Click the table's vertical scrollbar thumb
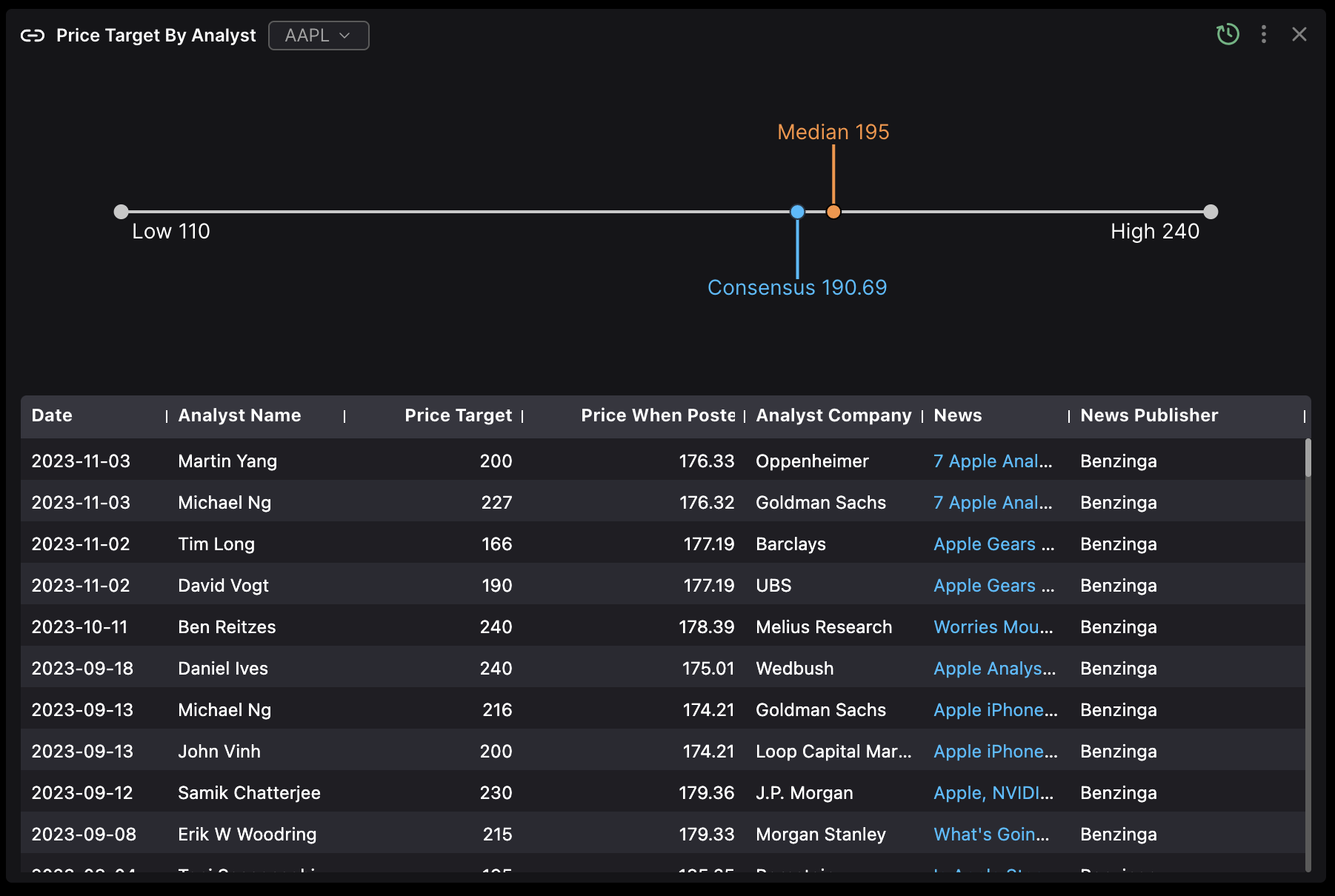Viewport: 1335px width, 896px height. [x=1308, y=458]
